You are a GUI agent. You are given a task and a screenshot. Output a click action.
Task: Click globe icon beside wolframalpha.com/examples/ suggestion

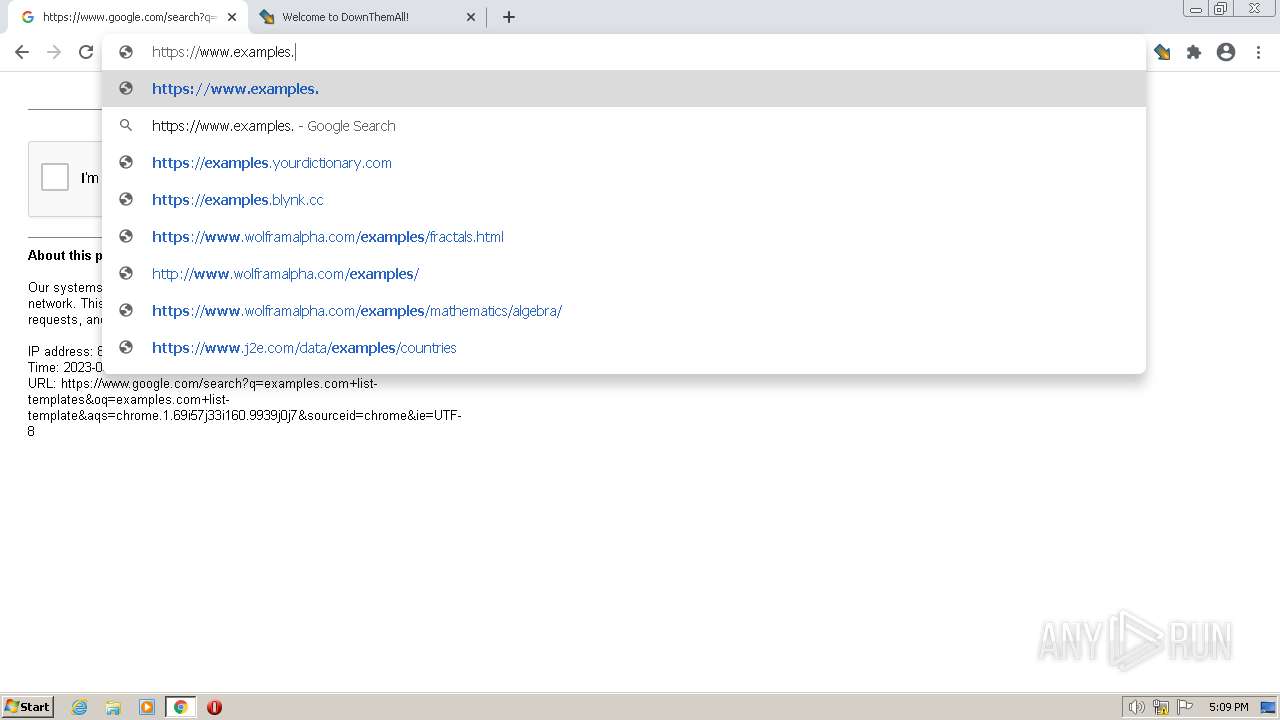(x=126, y=273)
